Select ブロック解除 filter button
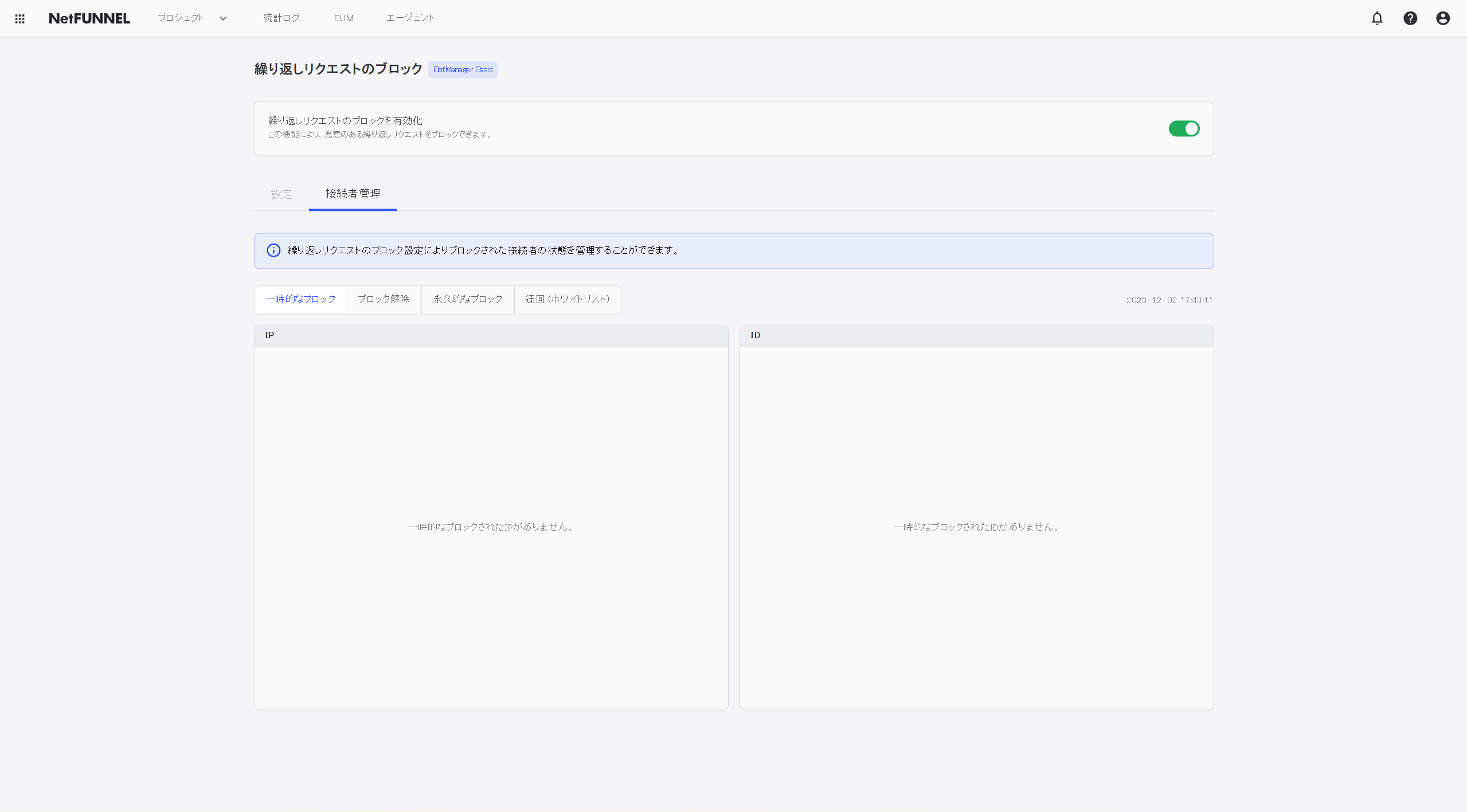This screenshot has height=812, width=1467. point(384,299)
